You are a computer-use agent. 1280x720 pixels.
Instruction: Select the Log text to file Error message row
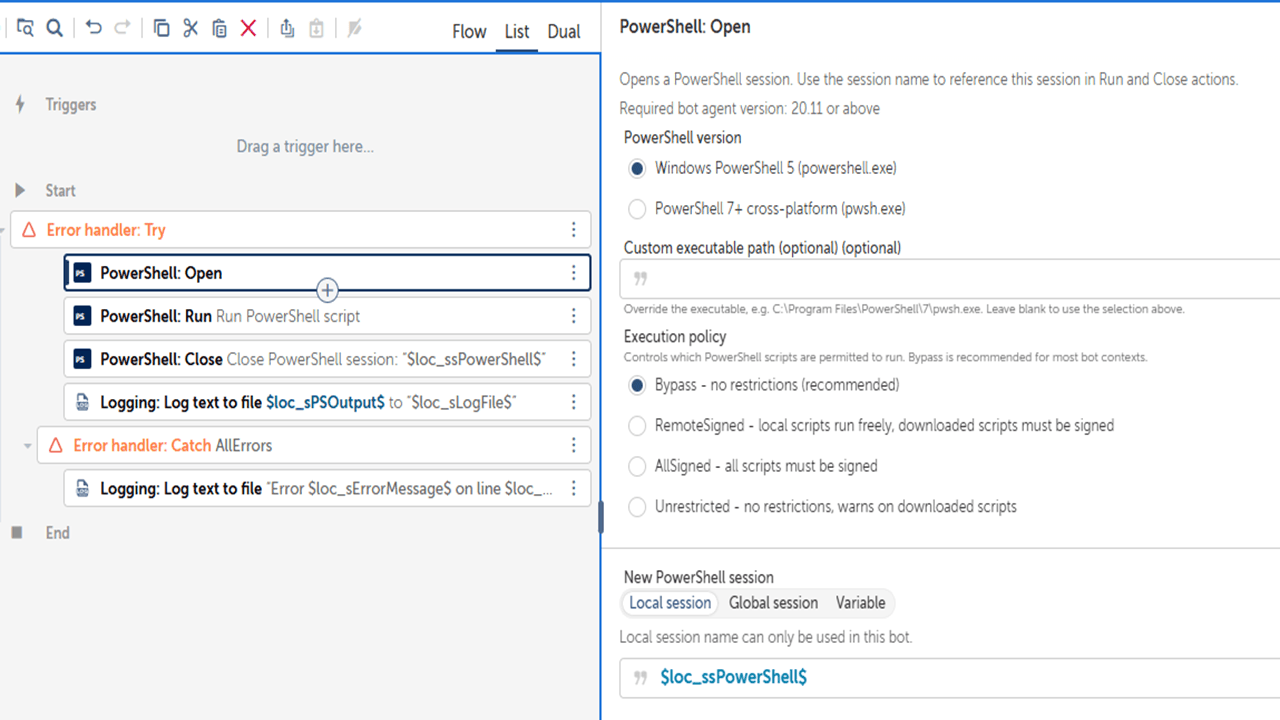(327, 489)
